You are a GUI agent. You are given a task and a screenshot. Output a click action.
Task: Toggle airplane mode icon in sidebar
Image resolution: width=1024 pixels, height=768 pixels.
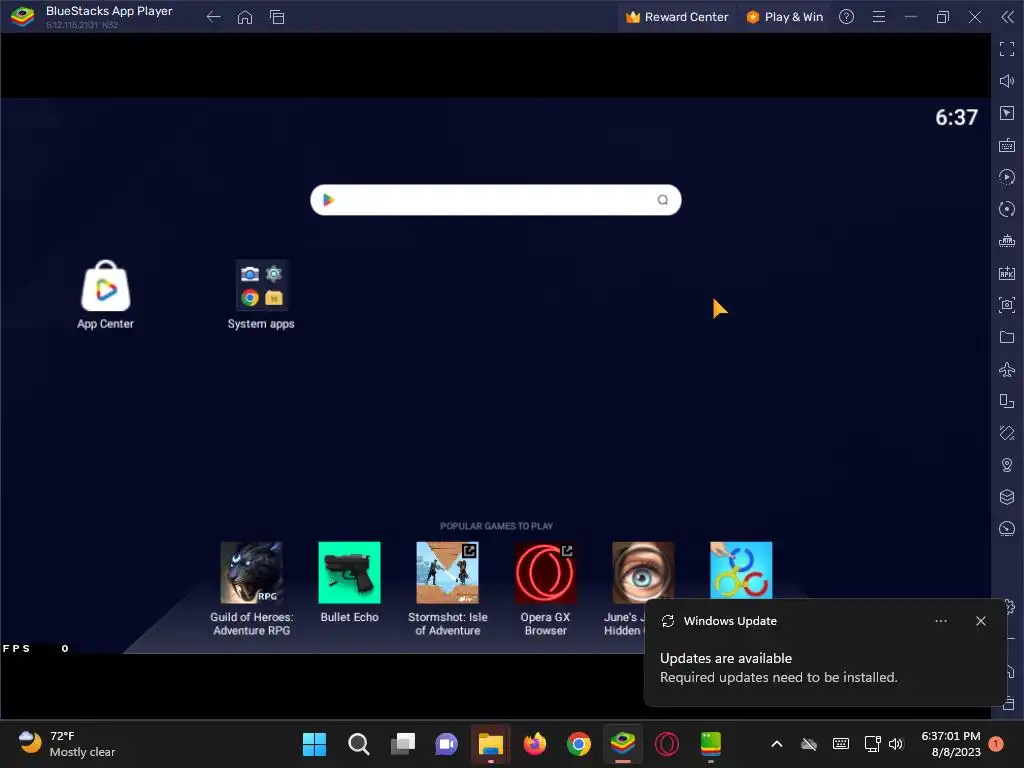(x=1007, y=369)
